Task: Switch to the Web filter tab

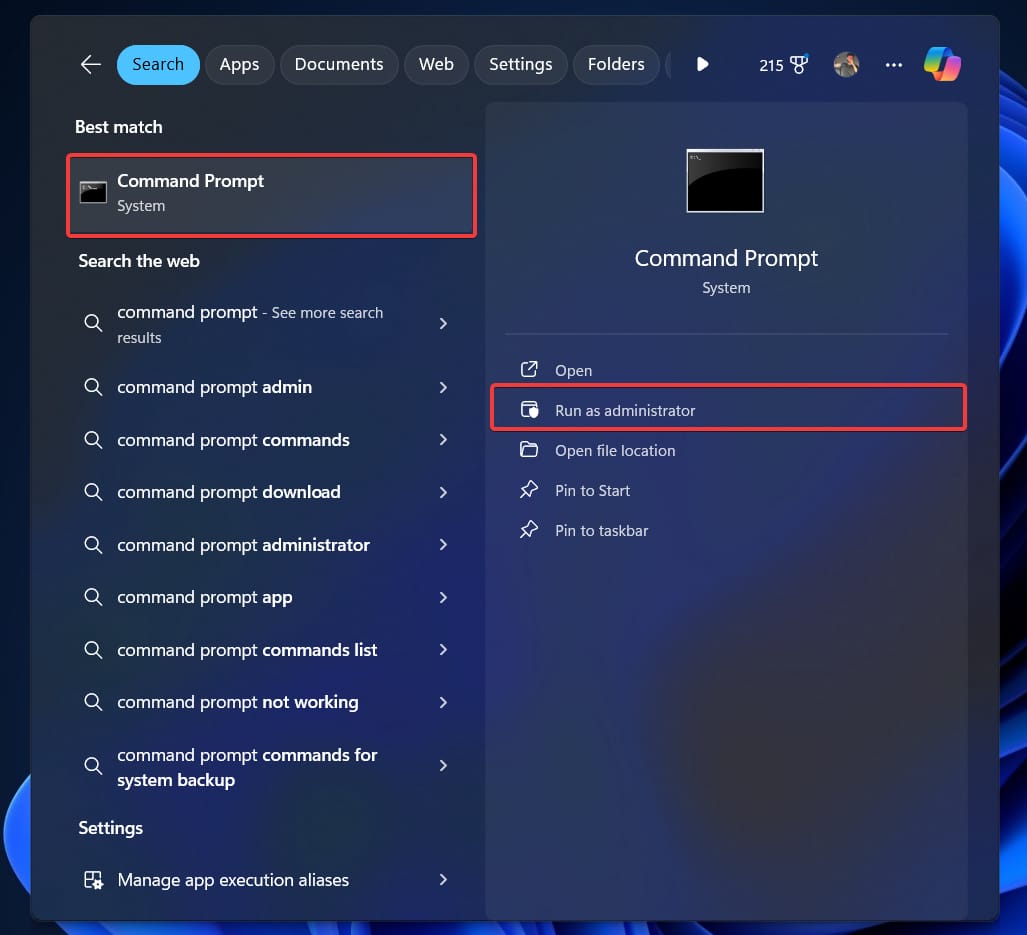Action: tap(436, 64)
